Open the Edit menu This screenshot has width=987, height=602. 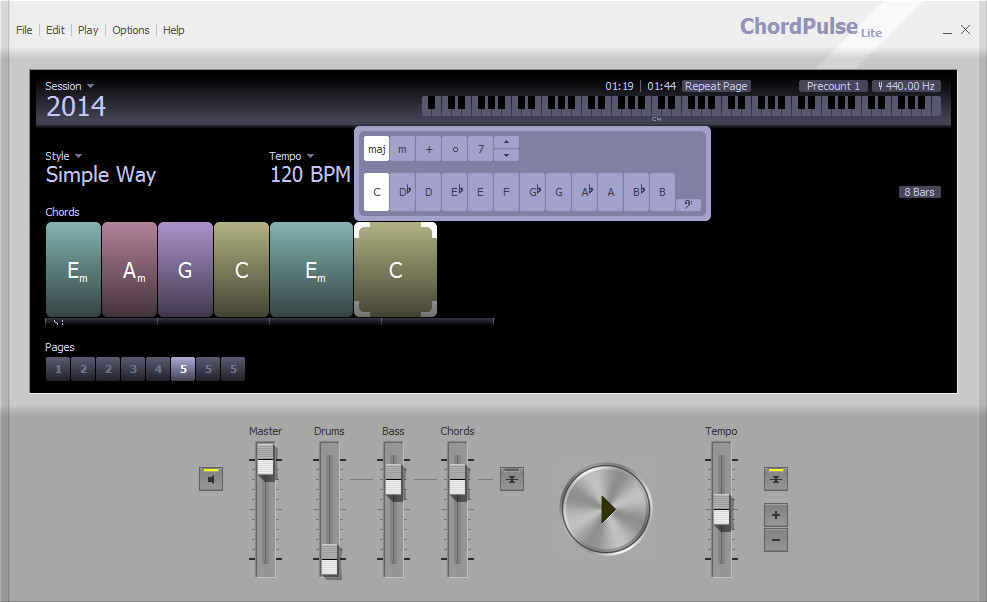pyautogui.click(x=55, y=30)
